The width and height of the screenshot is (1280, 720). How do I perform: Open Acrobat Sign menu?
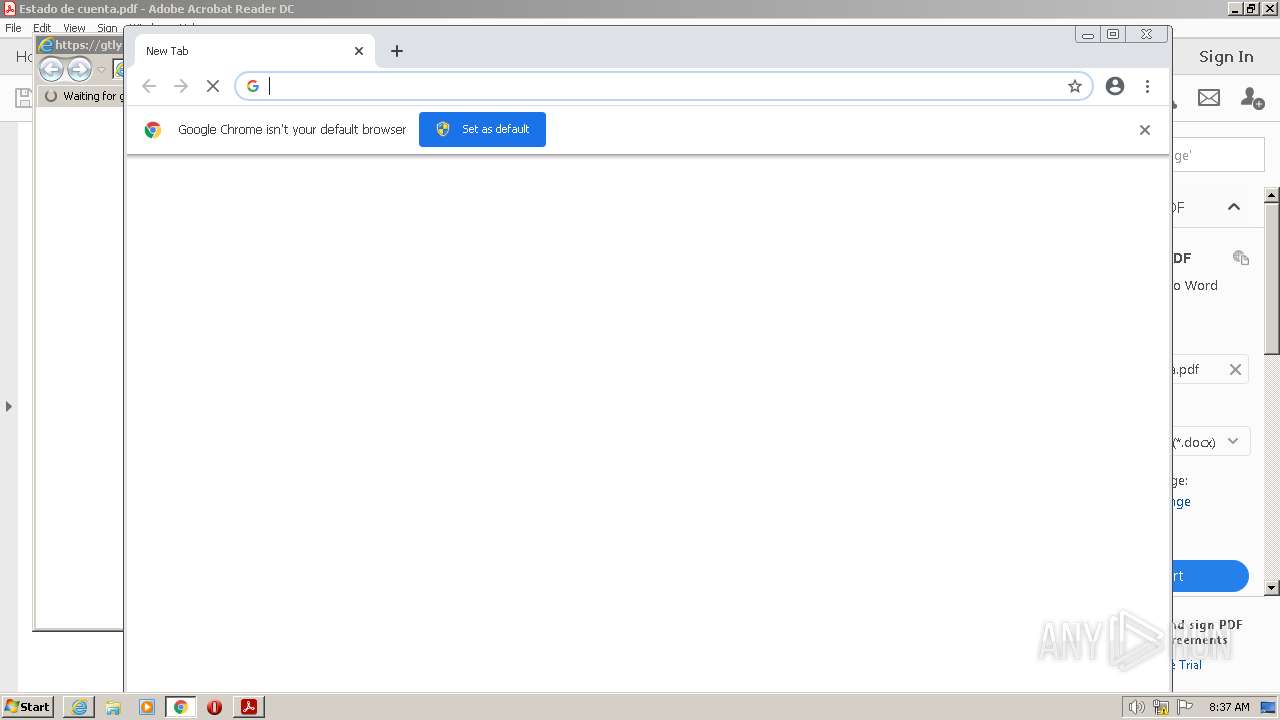(106, 28)
